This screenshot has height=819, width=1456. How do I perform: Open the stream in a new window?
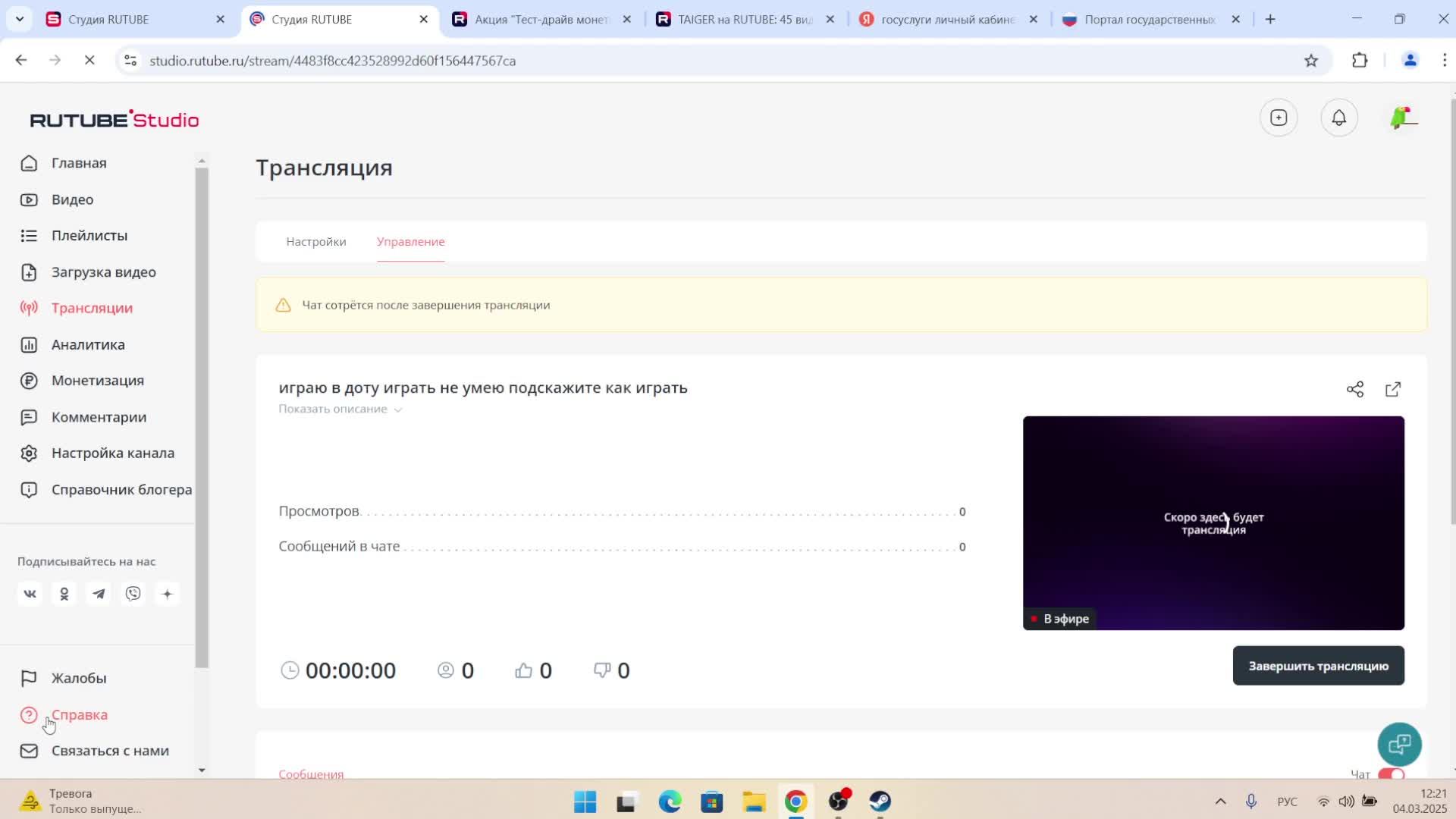(x=1393, y=389)
